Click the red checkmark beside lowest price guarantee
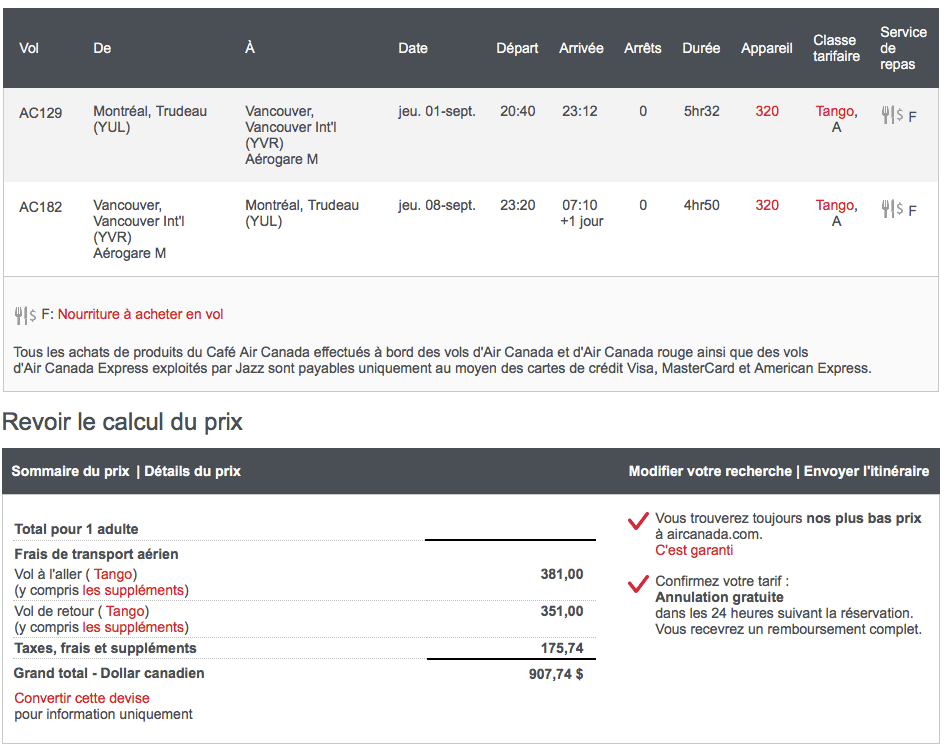 click(637, 522)
